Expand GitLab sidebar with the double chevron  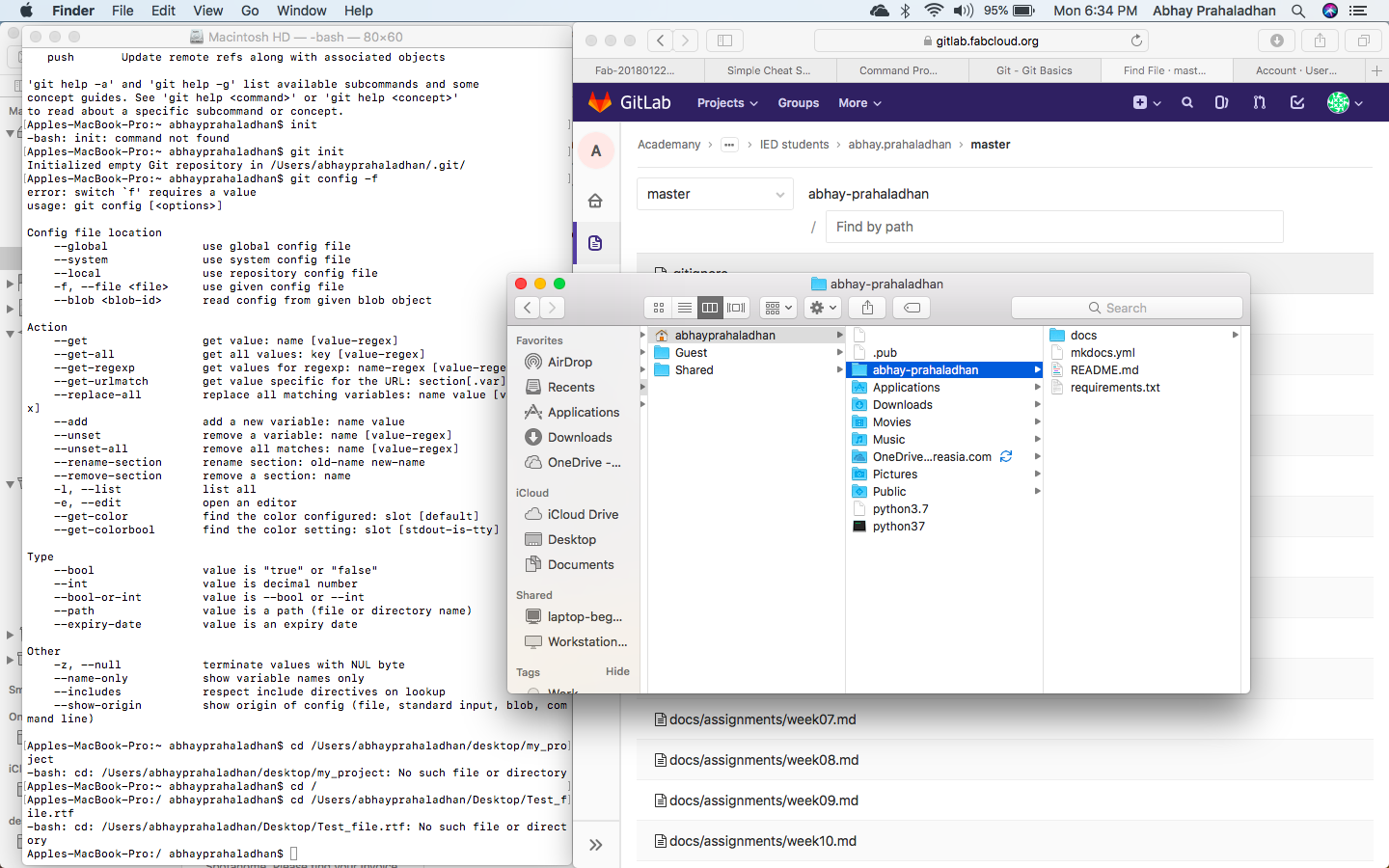596,845
